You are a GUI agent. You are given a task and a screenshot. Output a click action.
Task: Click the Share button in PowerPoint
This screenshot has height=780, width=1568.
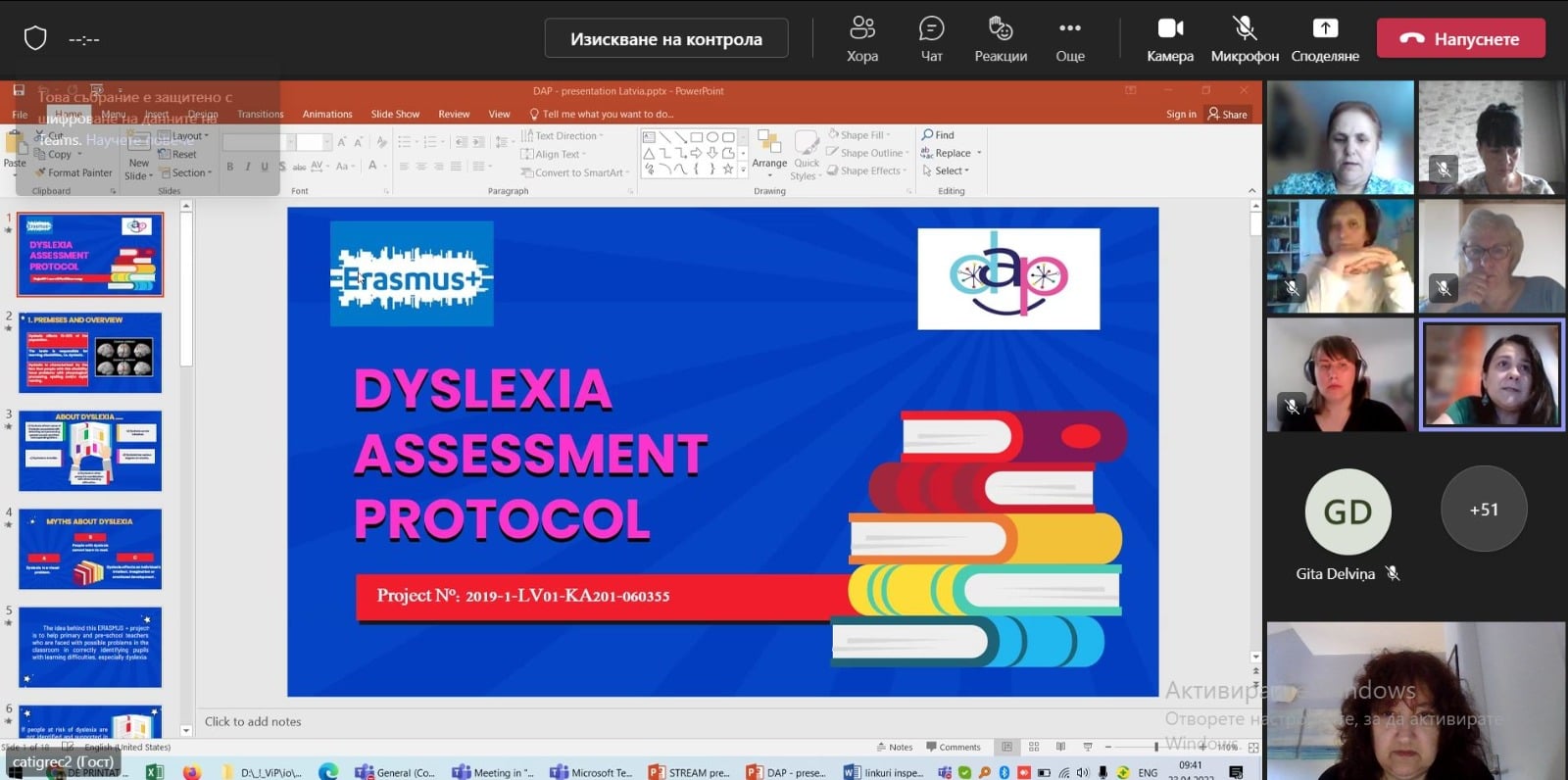click(x=1228, y=115)
